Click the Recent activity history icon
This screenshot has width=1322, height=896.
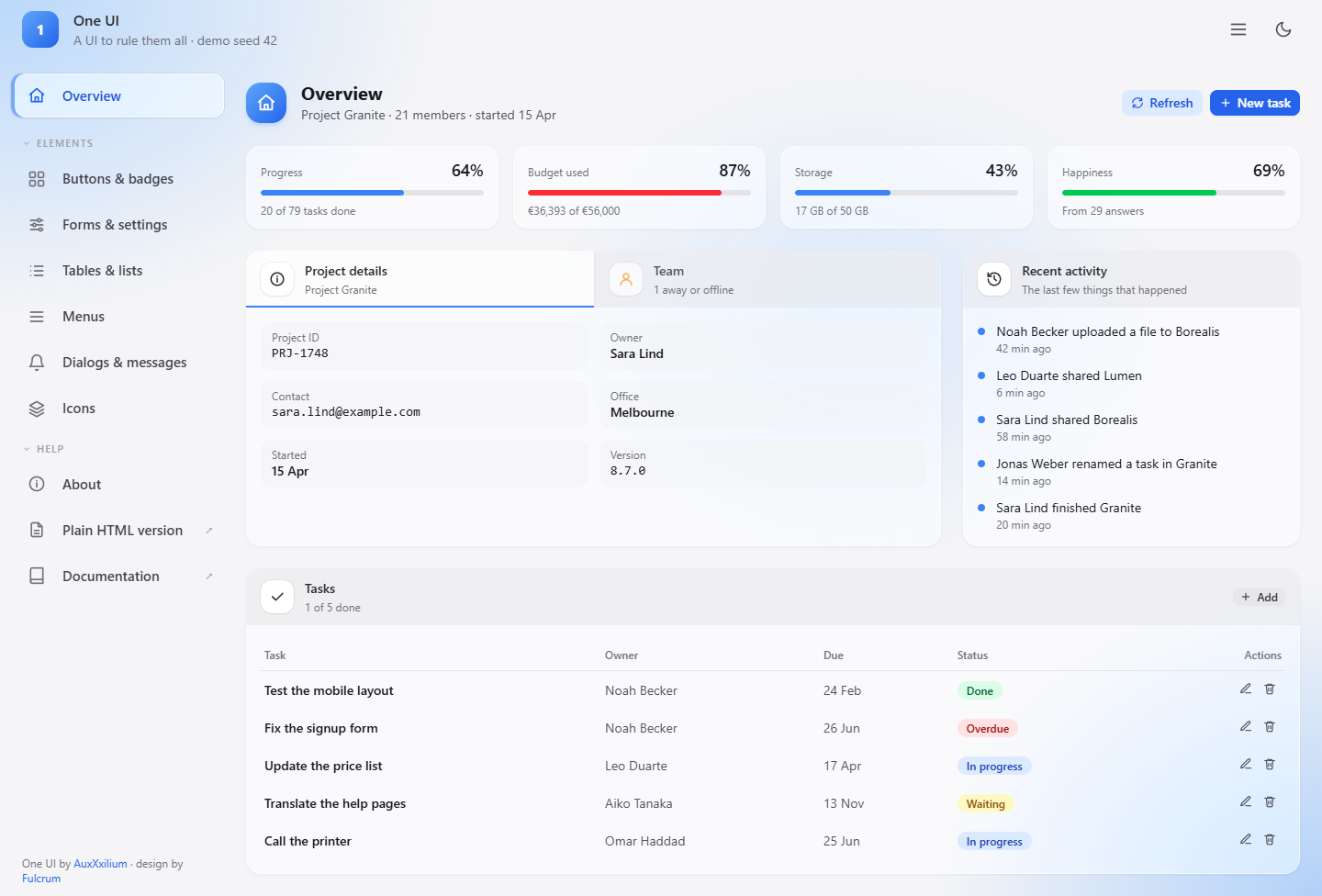coord(994,279)
